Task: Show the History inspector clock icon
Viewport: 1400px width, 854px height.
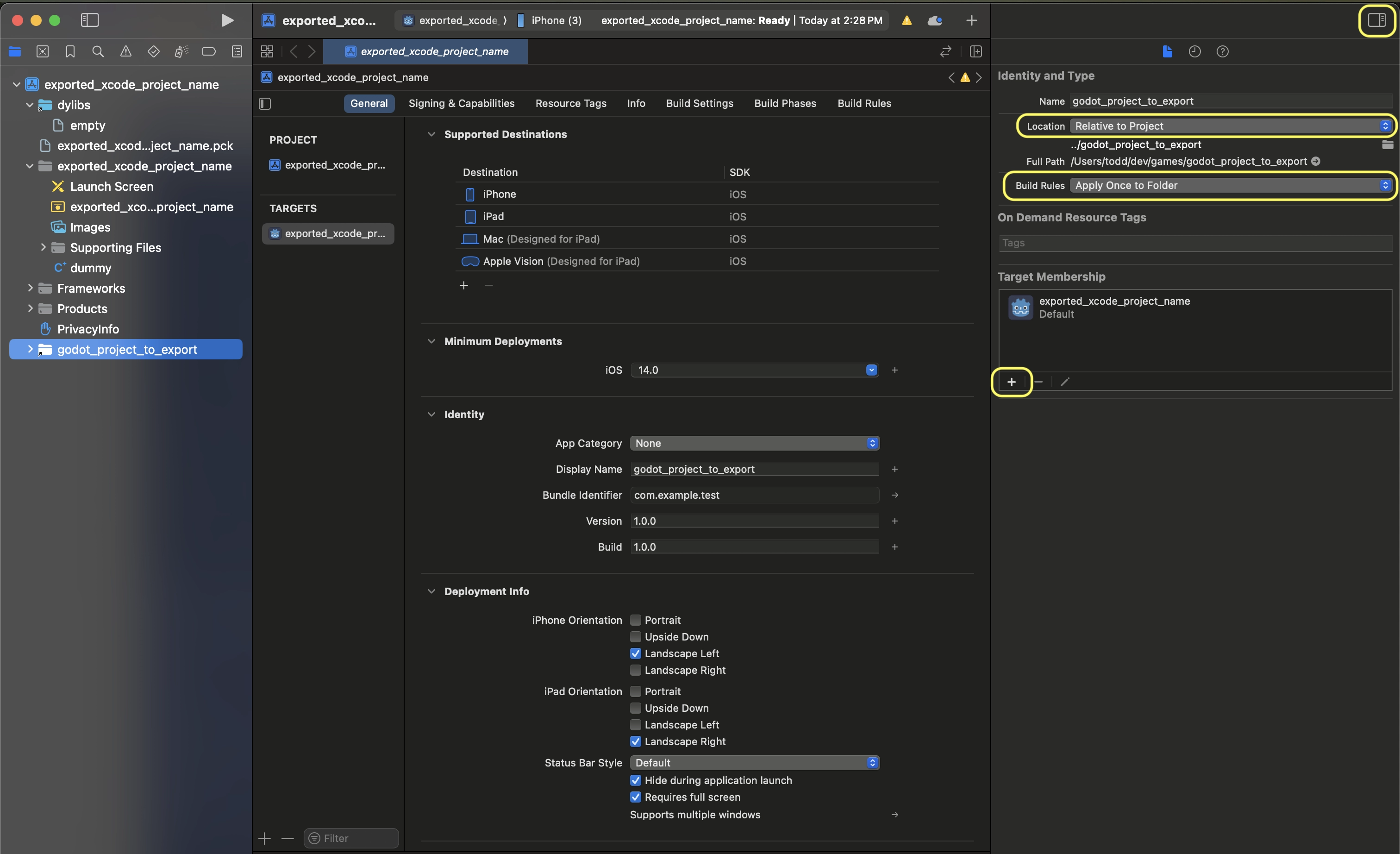Action: (1194, 52)
